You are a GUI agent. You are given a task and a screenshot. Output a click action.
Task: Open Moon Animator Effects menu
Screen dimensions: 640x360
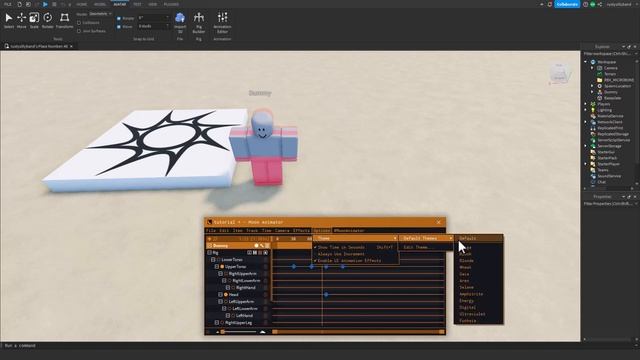(x=301, y=231)
